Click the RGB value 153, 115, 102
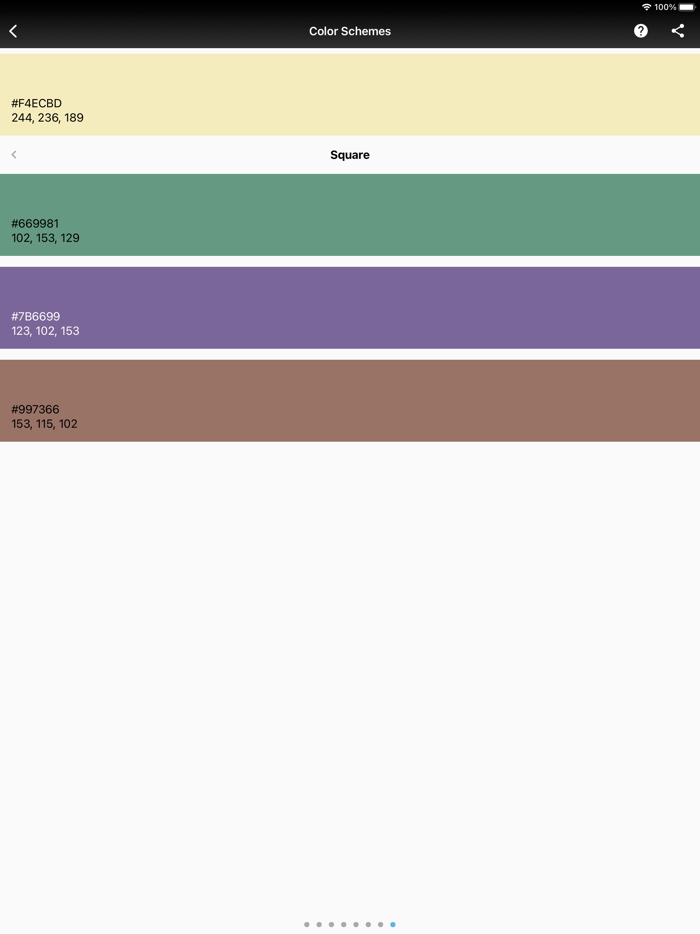700x934 pixels. click(44, 424)
